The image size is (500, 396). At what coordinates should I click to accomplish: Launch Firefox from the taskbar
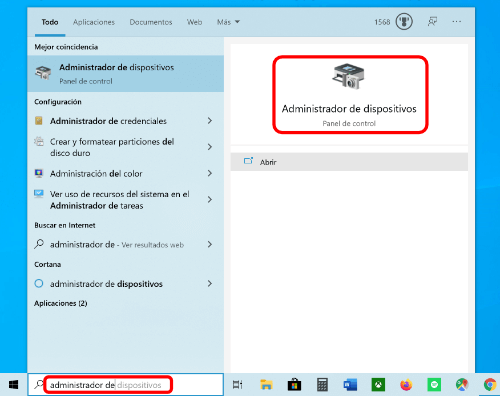tap(406, 385)
